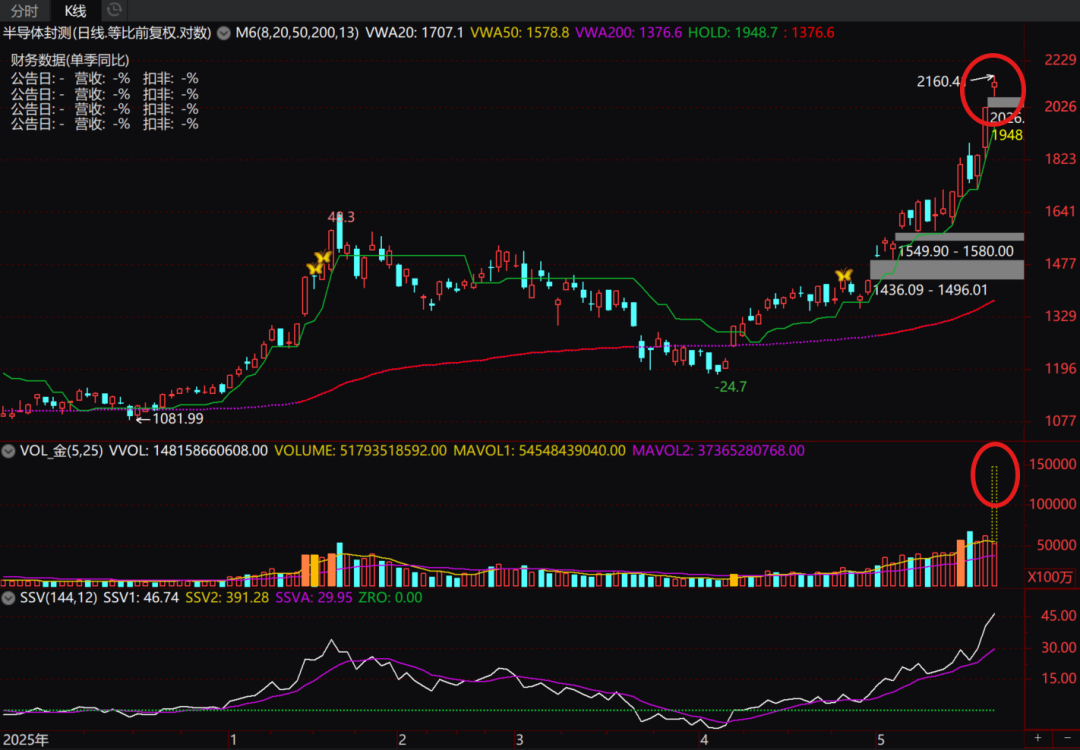The width and height of the screenshot is (1080, 750).
Task: Click MAVOL1: 54548439040.00 value
Action: [x=540, y=451]
